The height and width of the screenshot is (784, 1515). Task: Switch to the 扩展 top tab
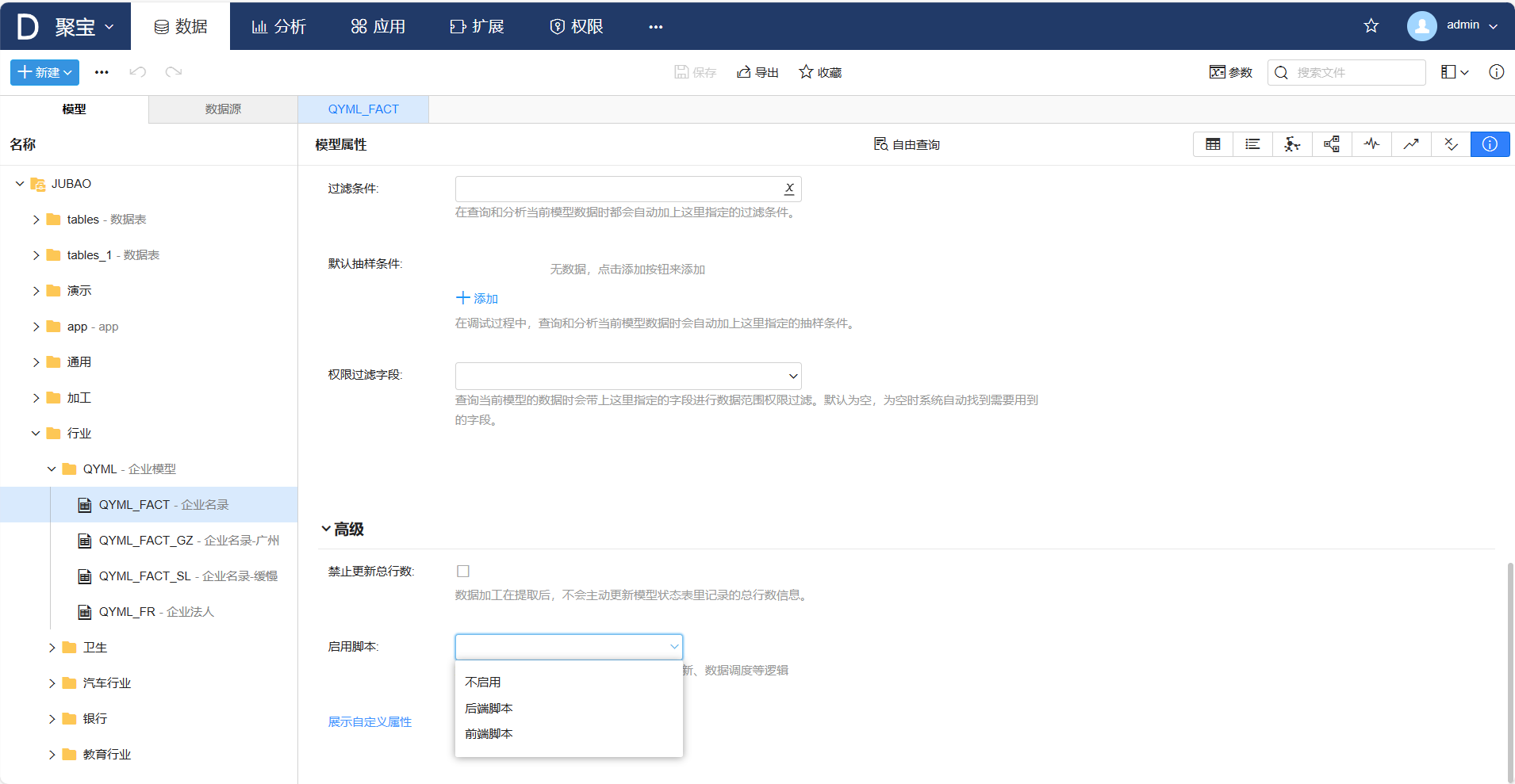pyautogui.click(x=477, y=26)
